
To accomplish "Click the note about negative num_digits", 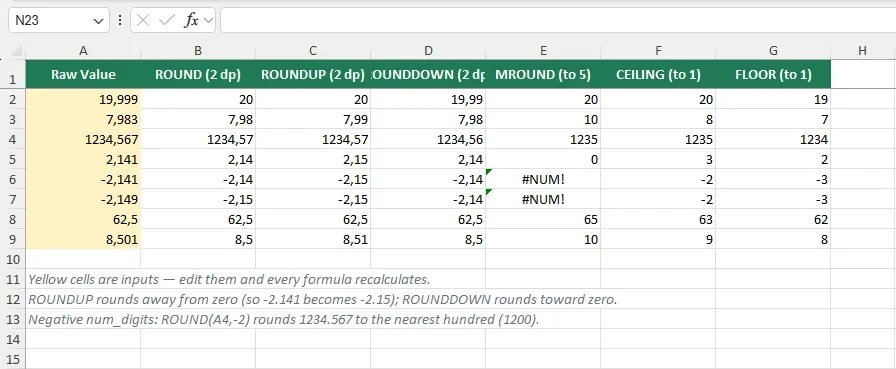I will pos(284,319).
